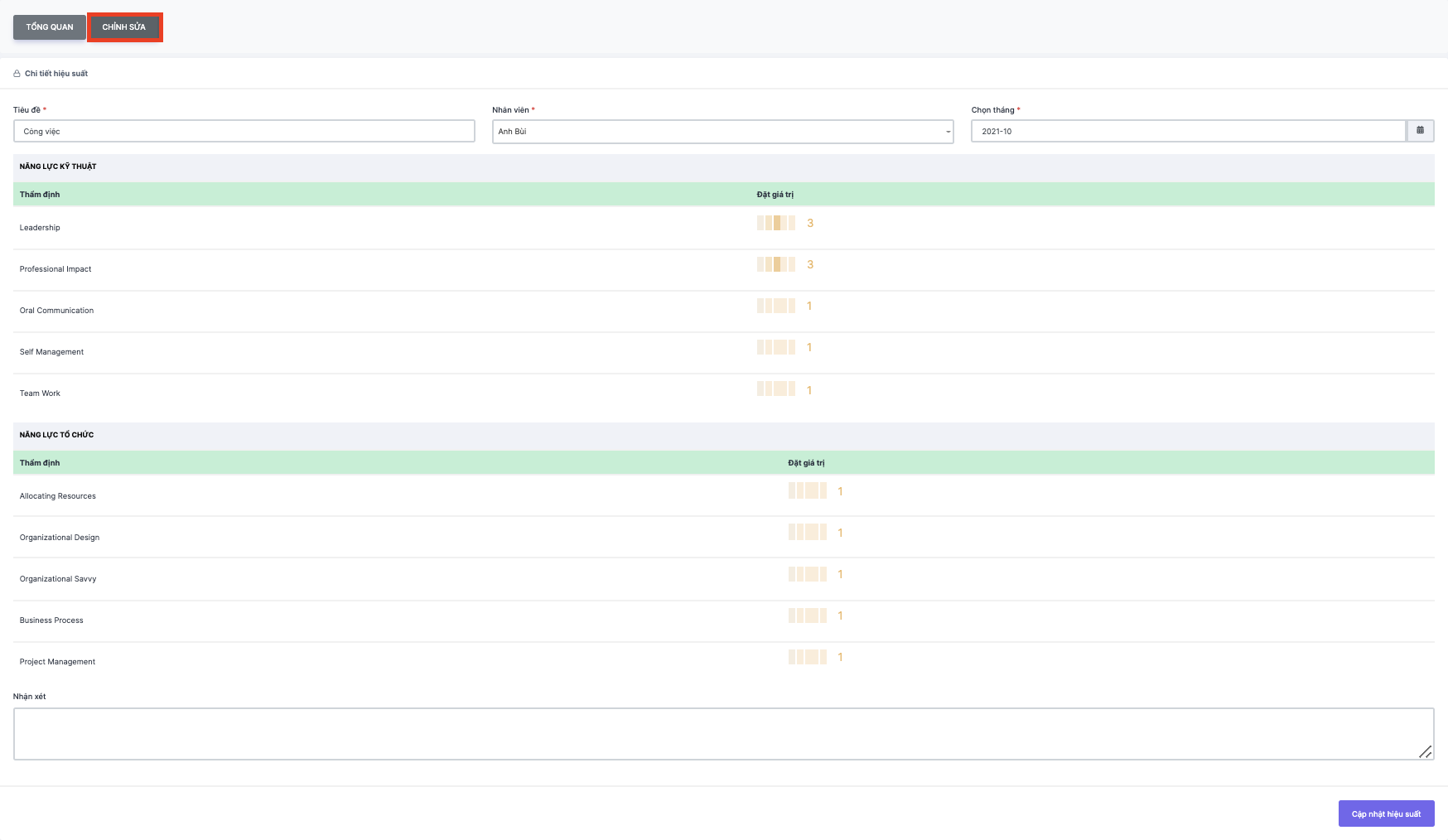Click the Tiêu đề input field

click(x=244, y=131)
